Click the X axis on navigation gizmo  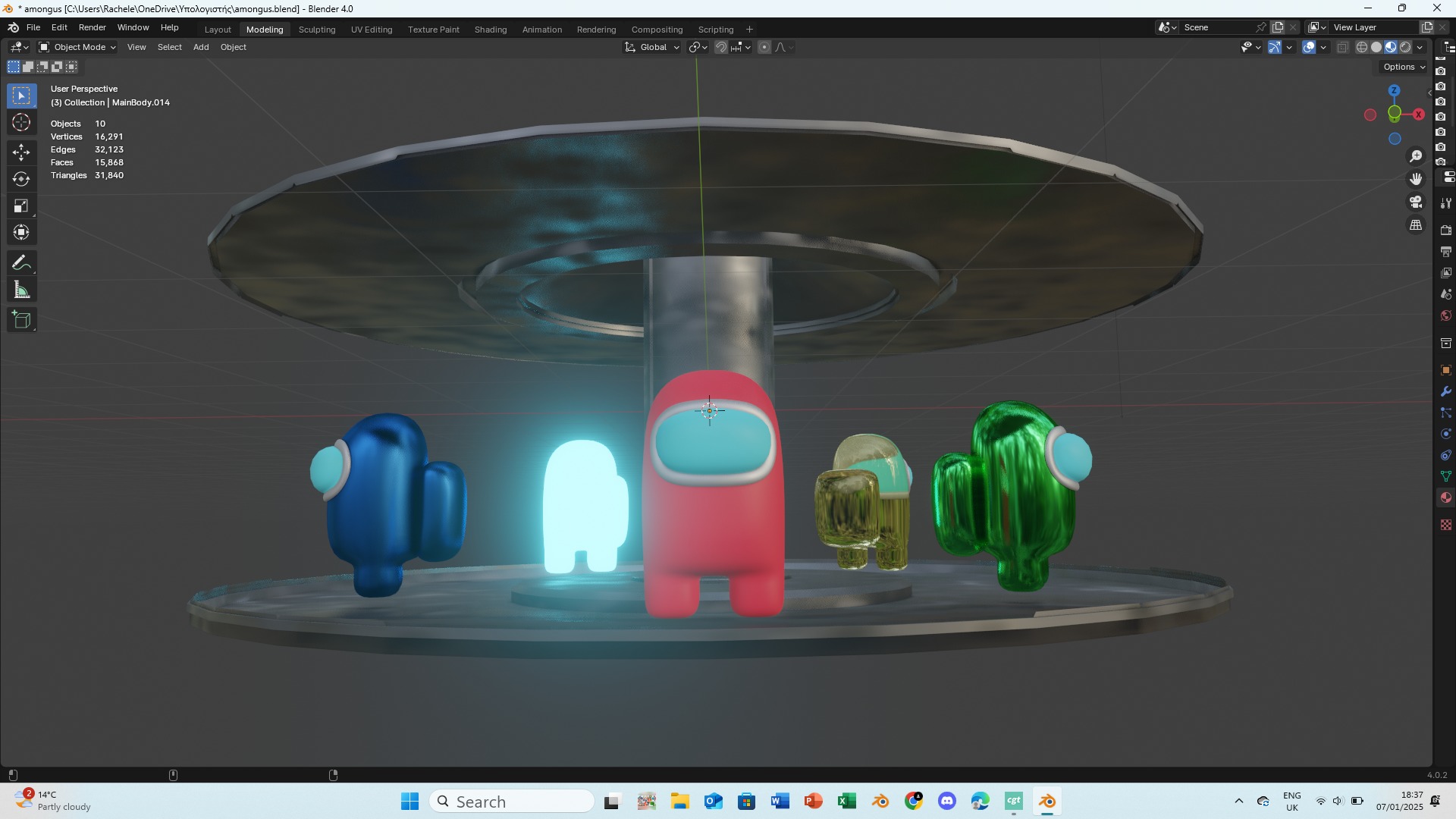(1418, 115)
